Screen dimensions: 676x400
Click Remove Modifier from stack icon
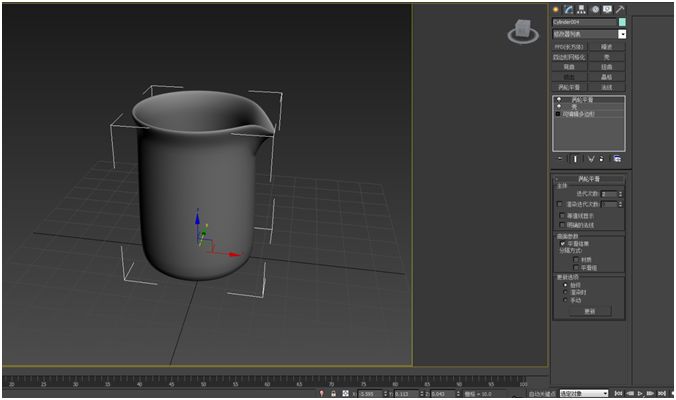coord(601,159)
